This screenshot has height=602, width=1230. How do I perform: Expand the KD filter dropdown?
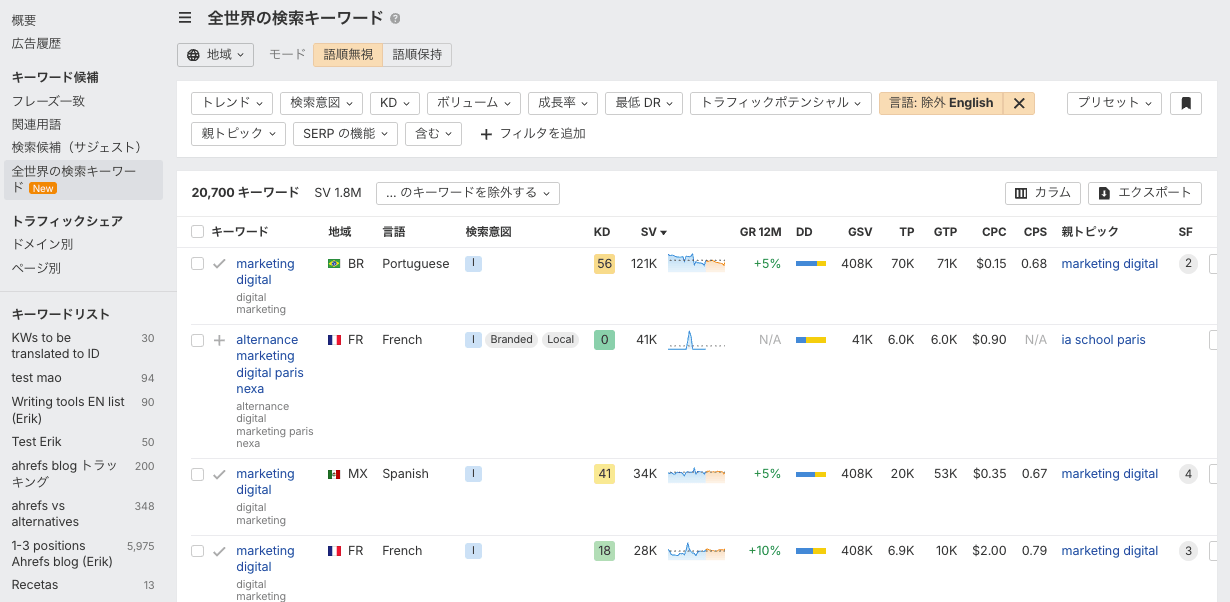[395, 103]
